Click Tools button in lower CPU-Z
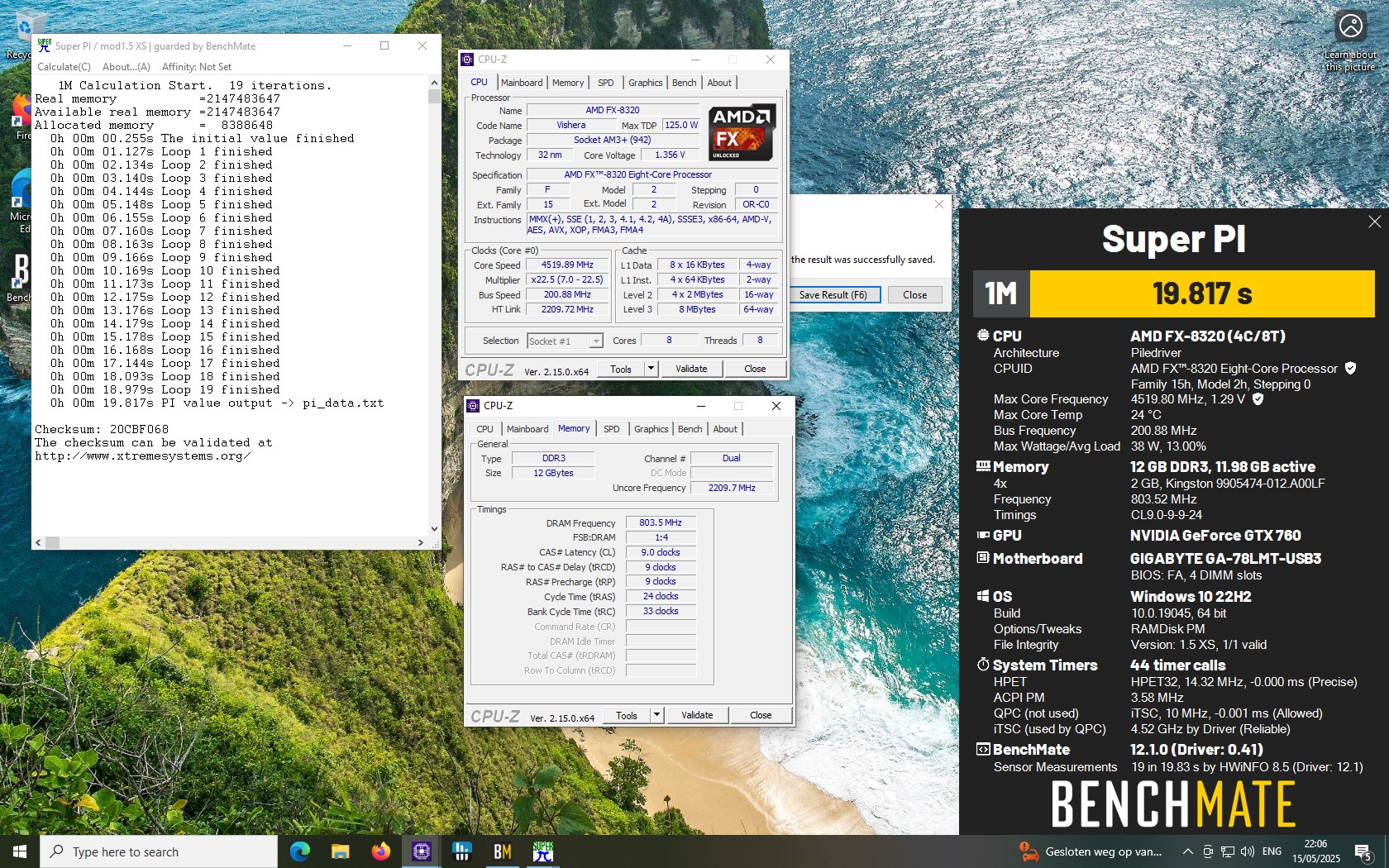 pos(627,715)
